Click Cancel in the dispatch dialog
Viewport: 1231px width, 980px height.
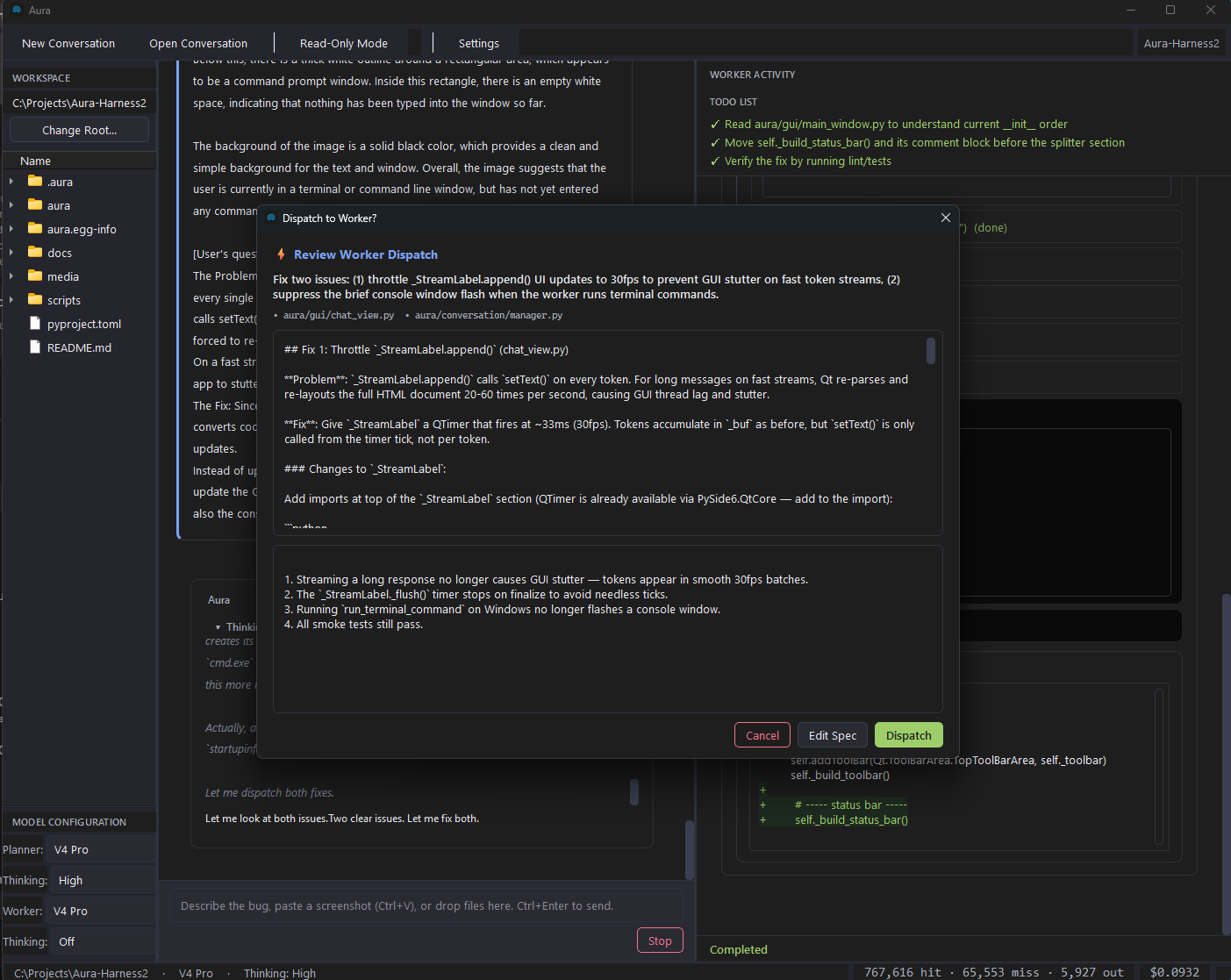point(762,735)
